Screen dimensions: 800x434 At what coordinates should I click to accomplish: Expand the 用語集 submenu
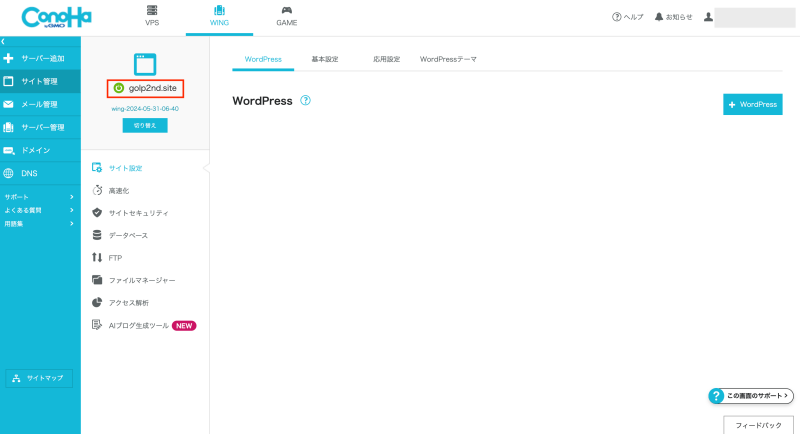click(71, 223)
